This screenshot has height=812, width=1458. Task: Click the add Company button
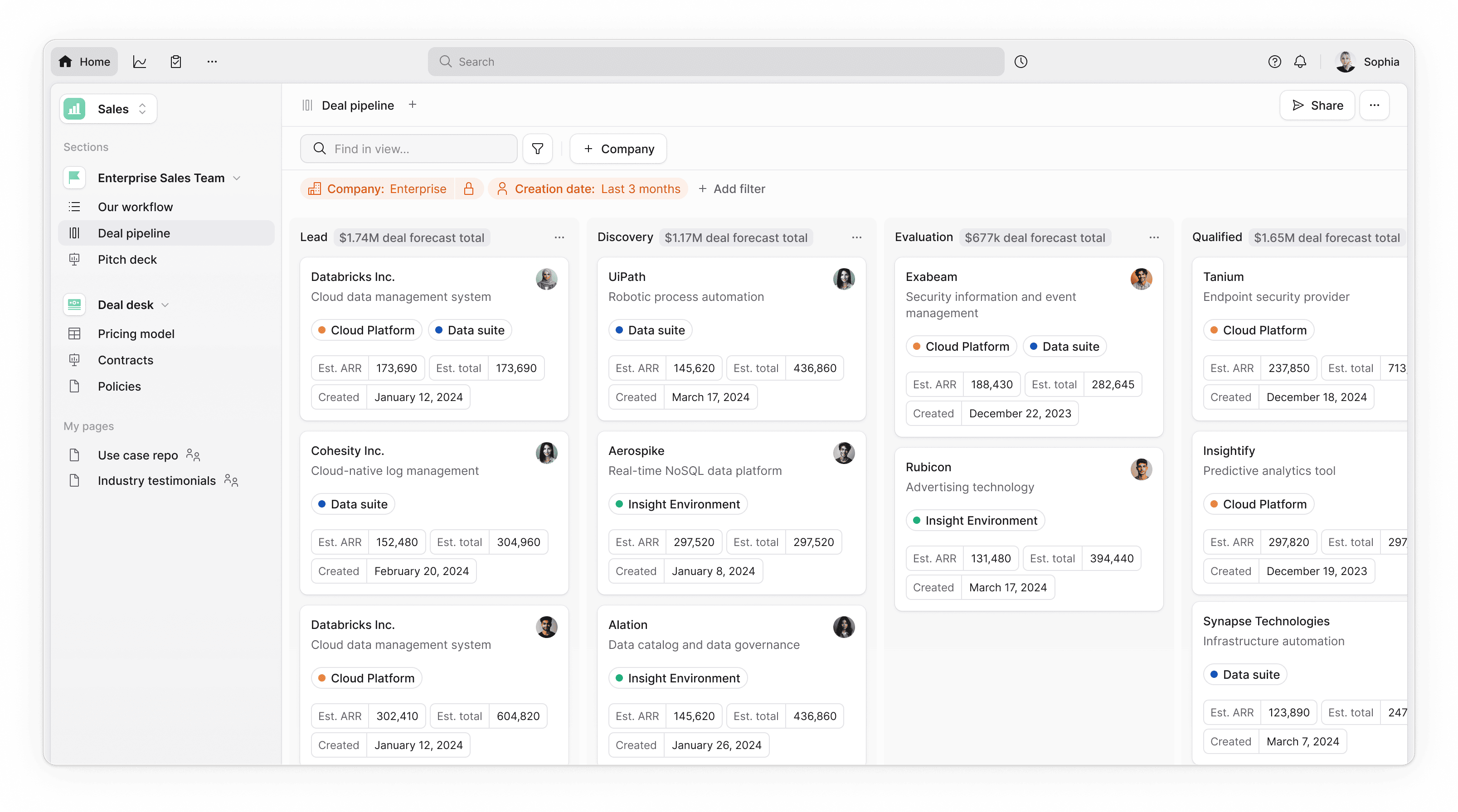(618, 149)
